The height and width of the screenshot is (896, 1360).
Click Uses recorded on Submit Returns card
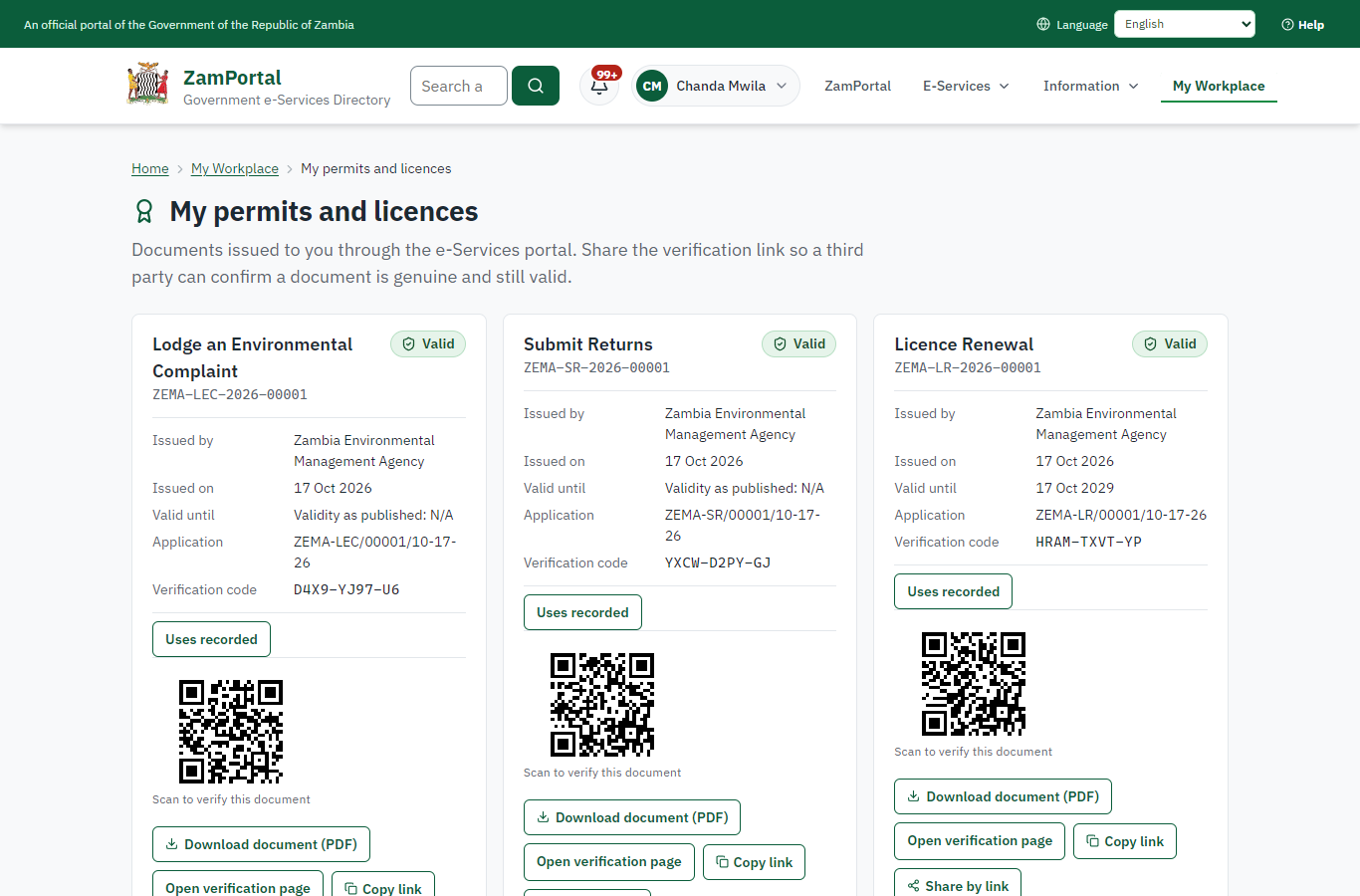[x=582, y=612]
